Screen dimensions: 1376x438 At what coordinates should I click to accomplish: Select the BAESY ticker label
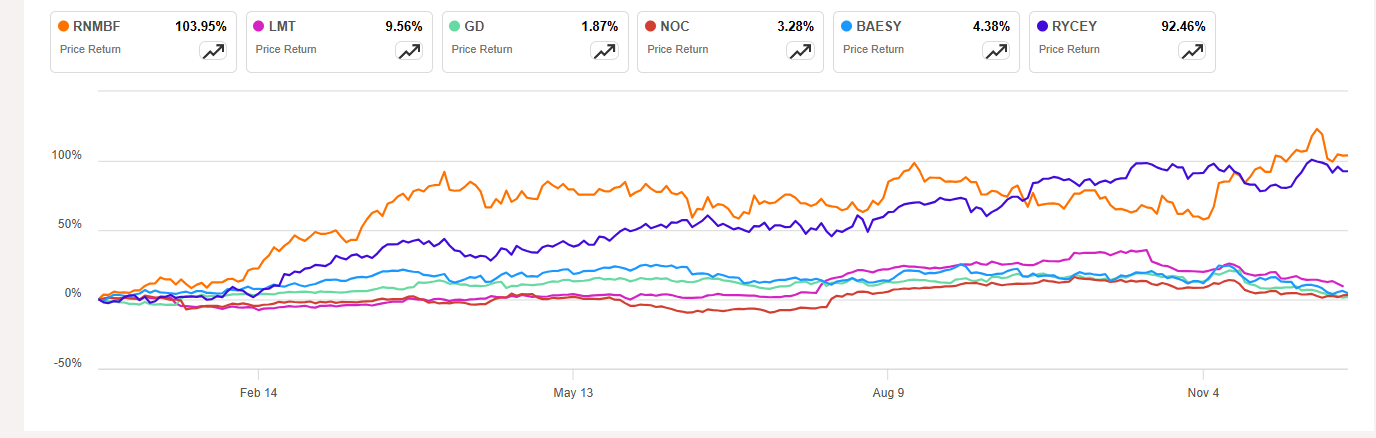879,26
